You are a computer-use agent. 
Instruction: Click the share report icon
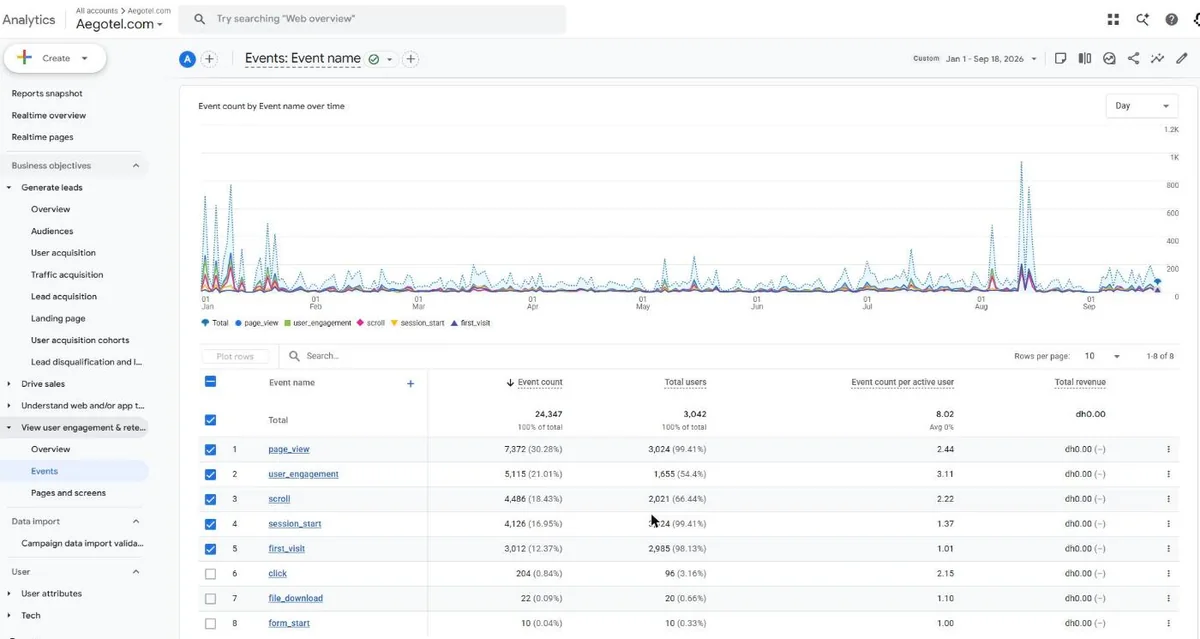(1133, 59)
